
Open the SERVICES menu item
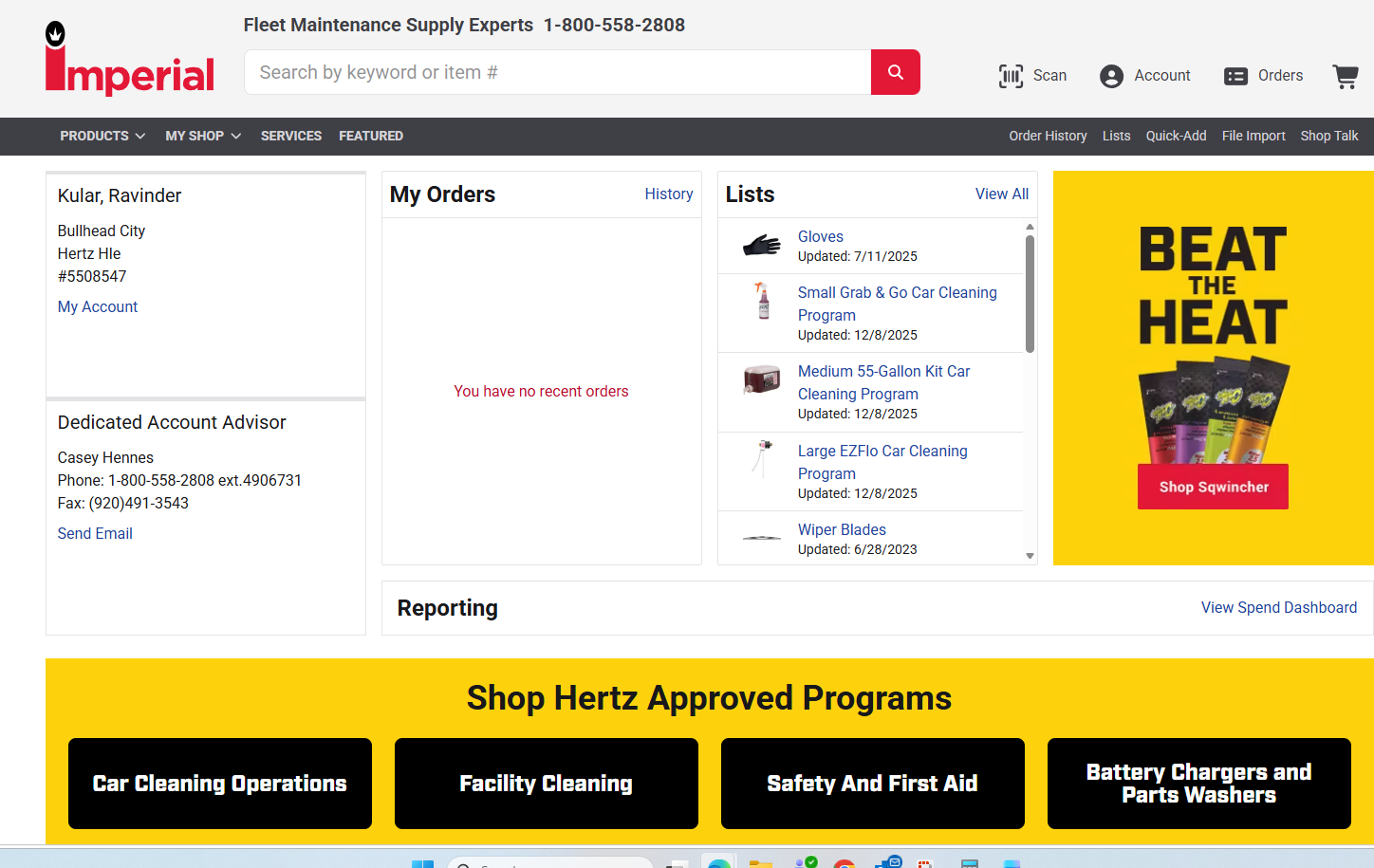click(x=291, y=136)
